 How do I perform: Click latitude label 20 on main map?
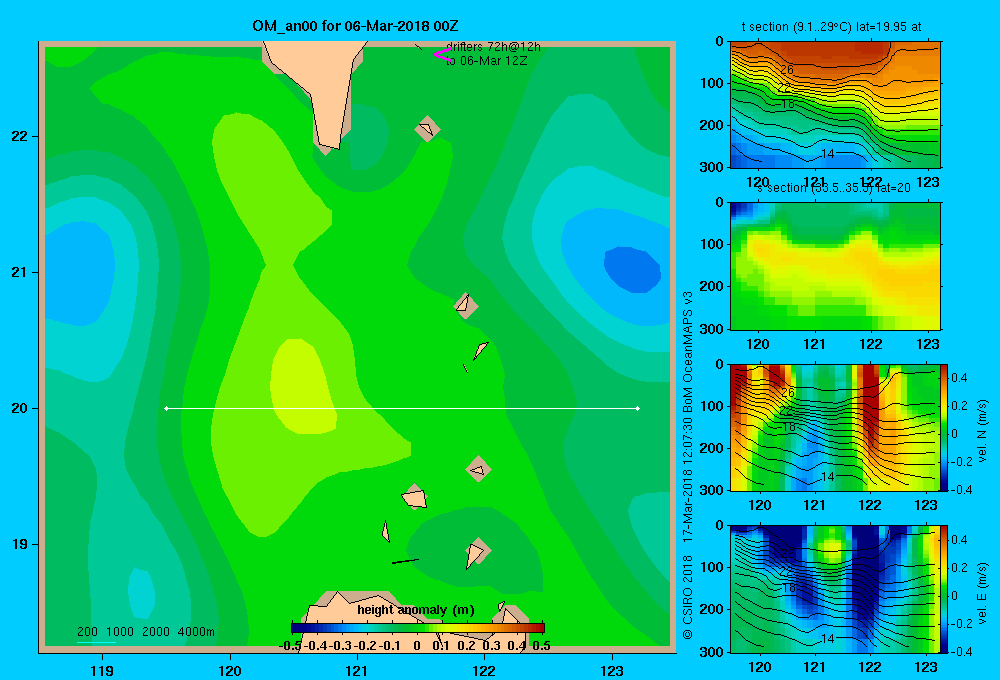[x=20, y=408]
